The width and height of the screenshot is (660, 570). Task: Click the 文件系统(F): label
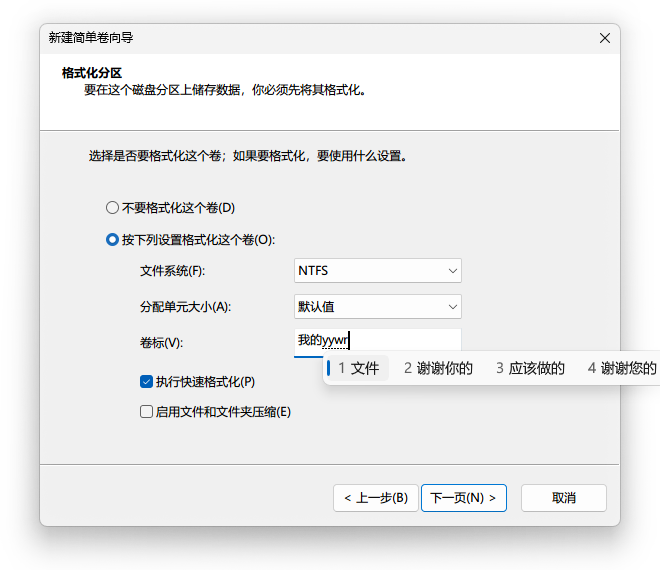click(173, 271)
